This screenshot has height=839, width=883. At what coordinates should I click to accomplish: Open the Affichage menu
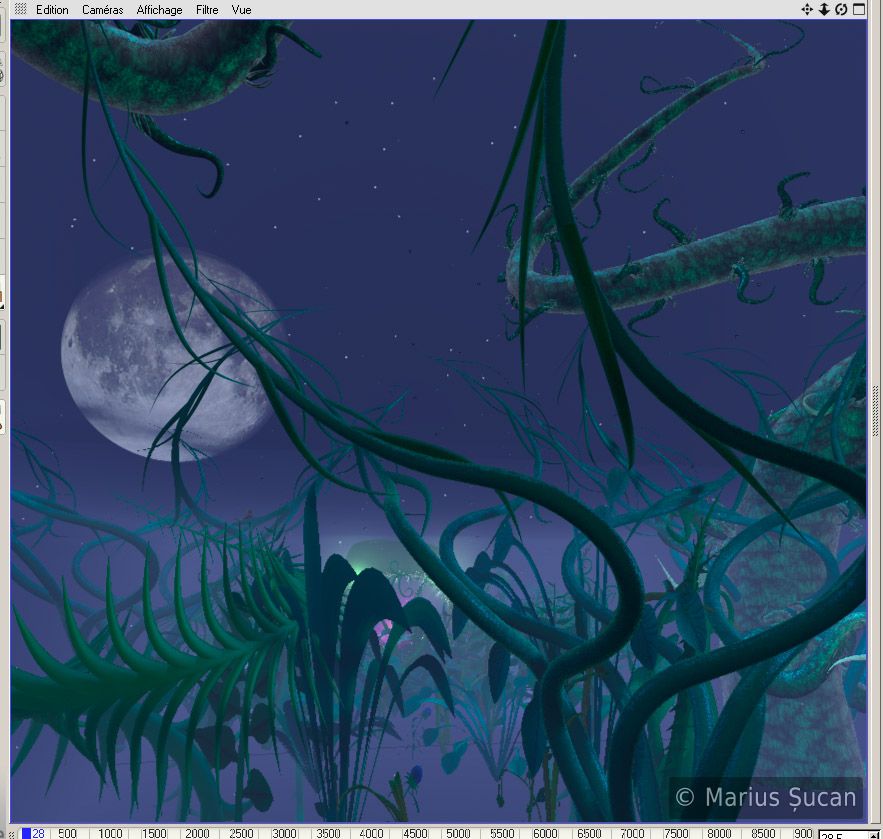click(x=159, y=10)
